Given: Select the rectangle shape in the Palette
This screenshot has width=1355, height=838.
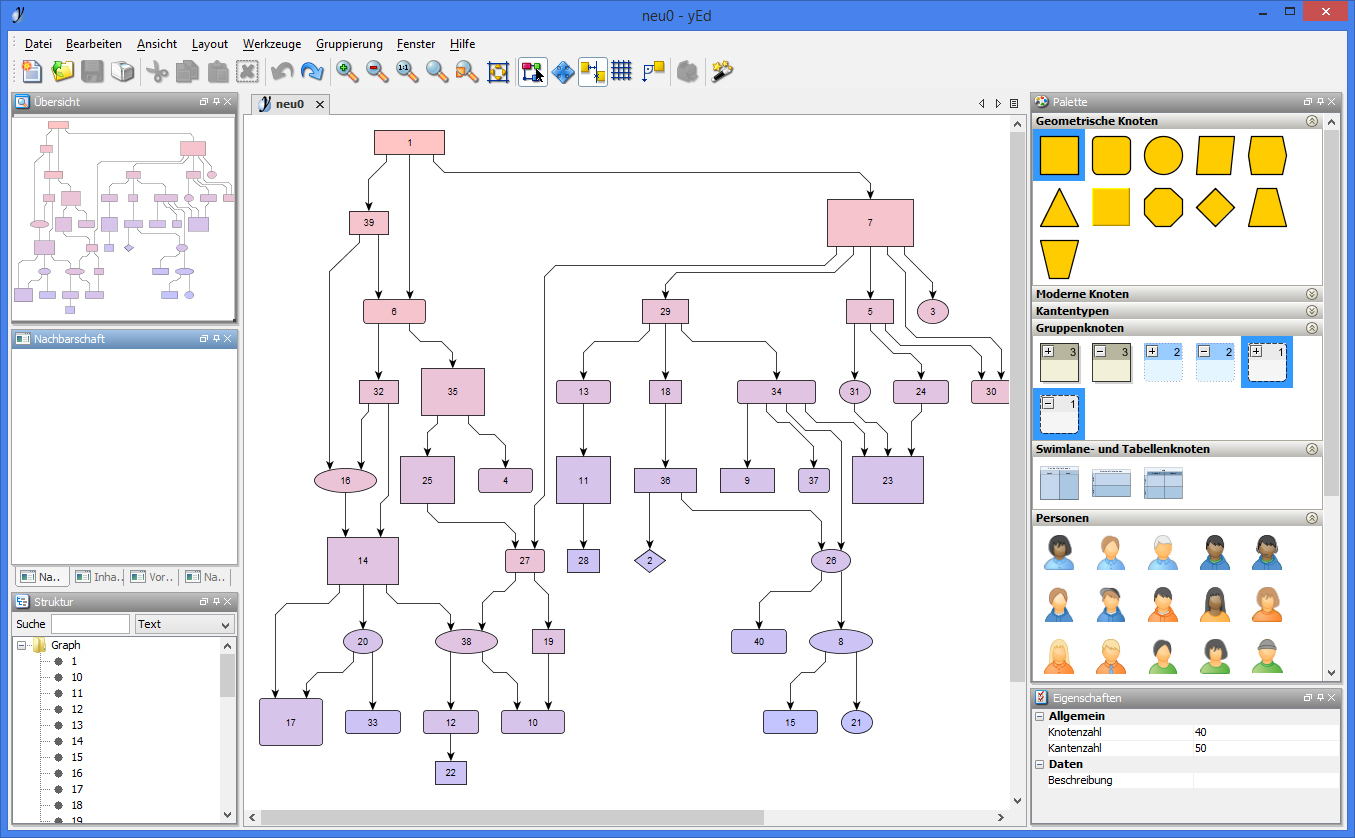Looking at the screenshot, I should [1059, 156].
